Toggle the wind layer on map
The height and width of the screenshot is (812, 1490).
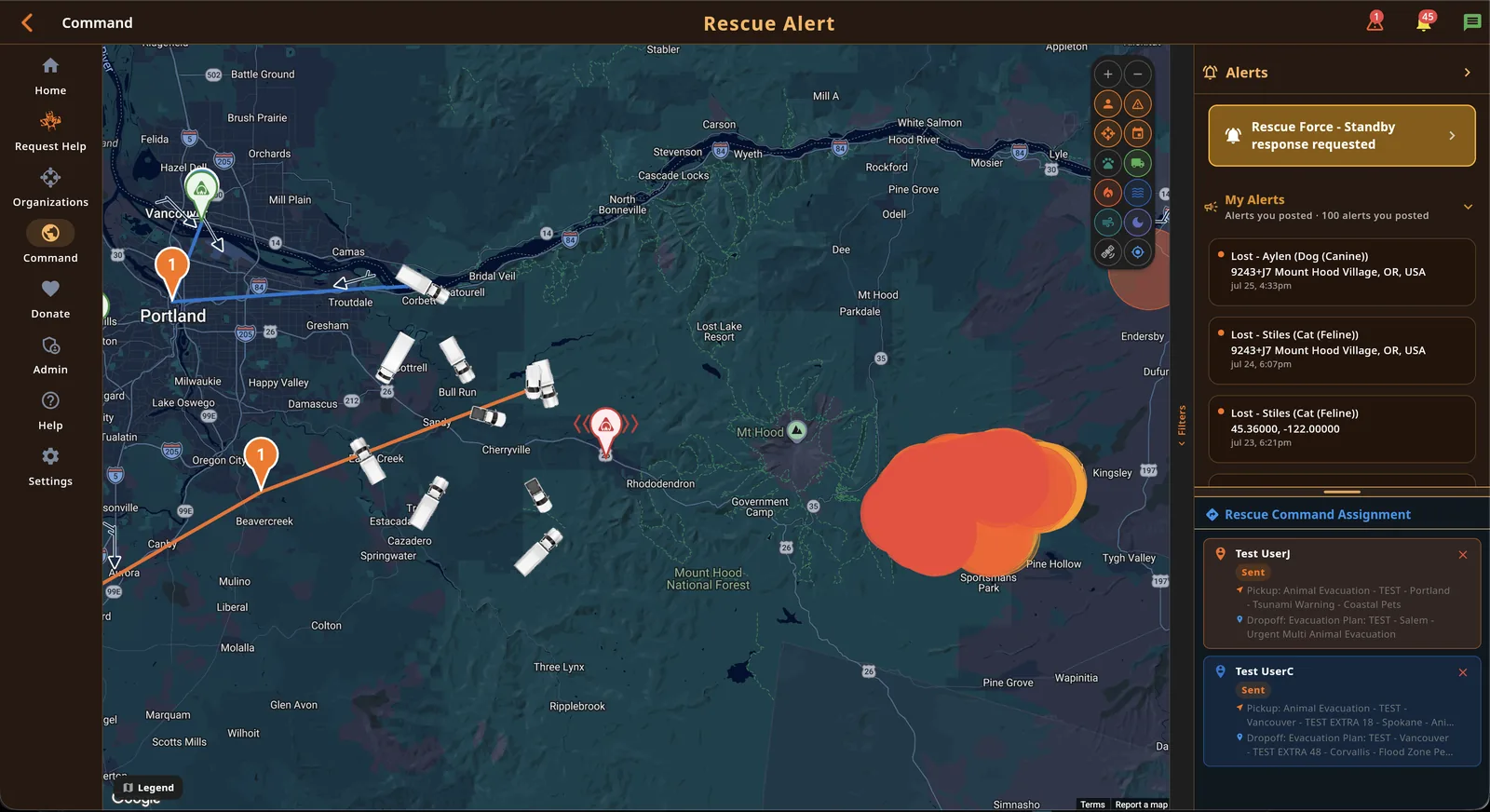[x=1107, y=223]
